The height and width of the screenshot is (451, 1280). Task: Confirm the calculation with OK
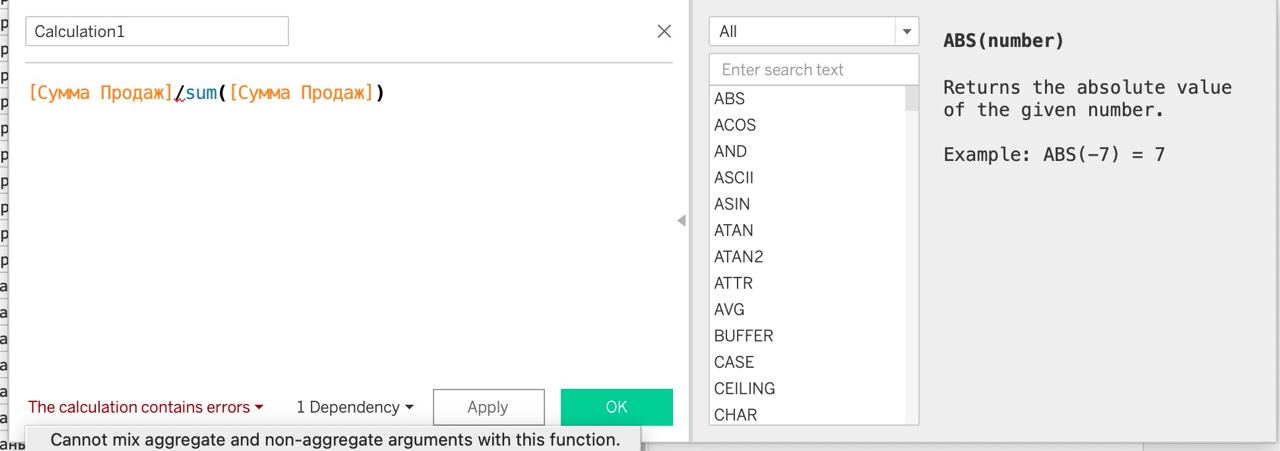(616, 407)
